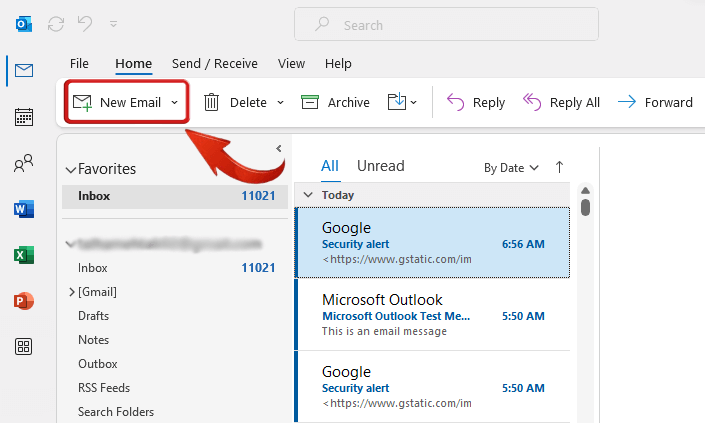Launch Excel from the sidebar
The width and height of the screenshot is (705, 423).
pyautogui.click(x=24, y=255)
